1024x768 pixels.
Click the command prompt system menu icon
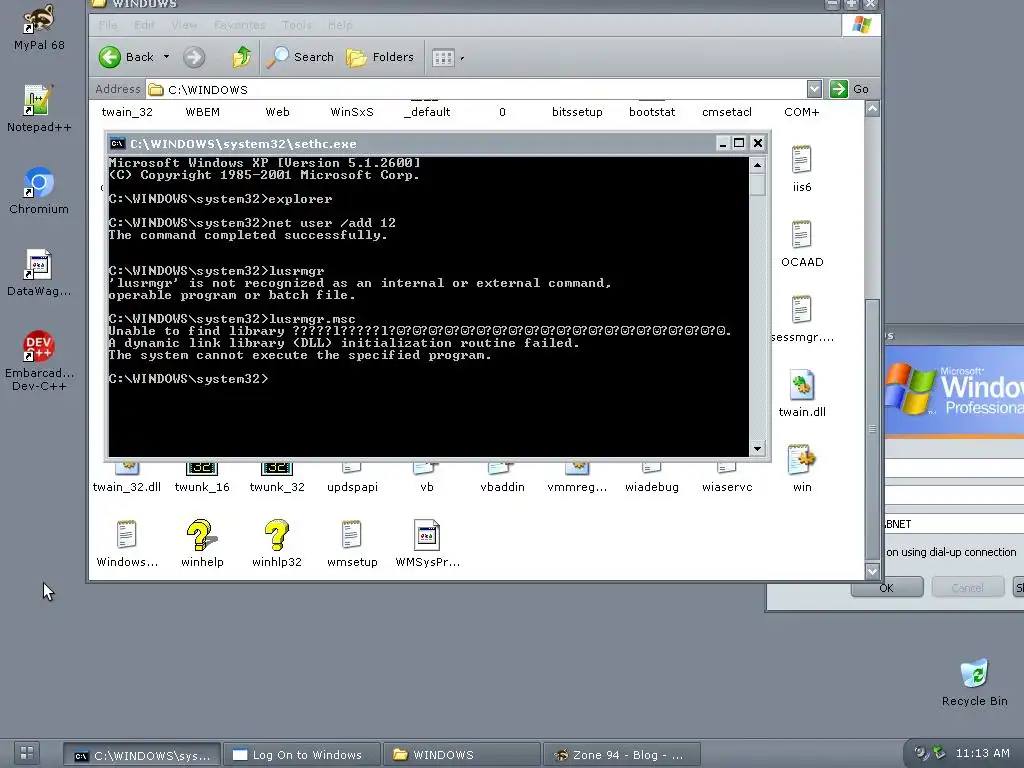point(118,144)
